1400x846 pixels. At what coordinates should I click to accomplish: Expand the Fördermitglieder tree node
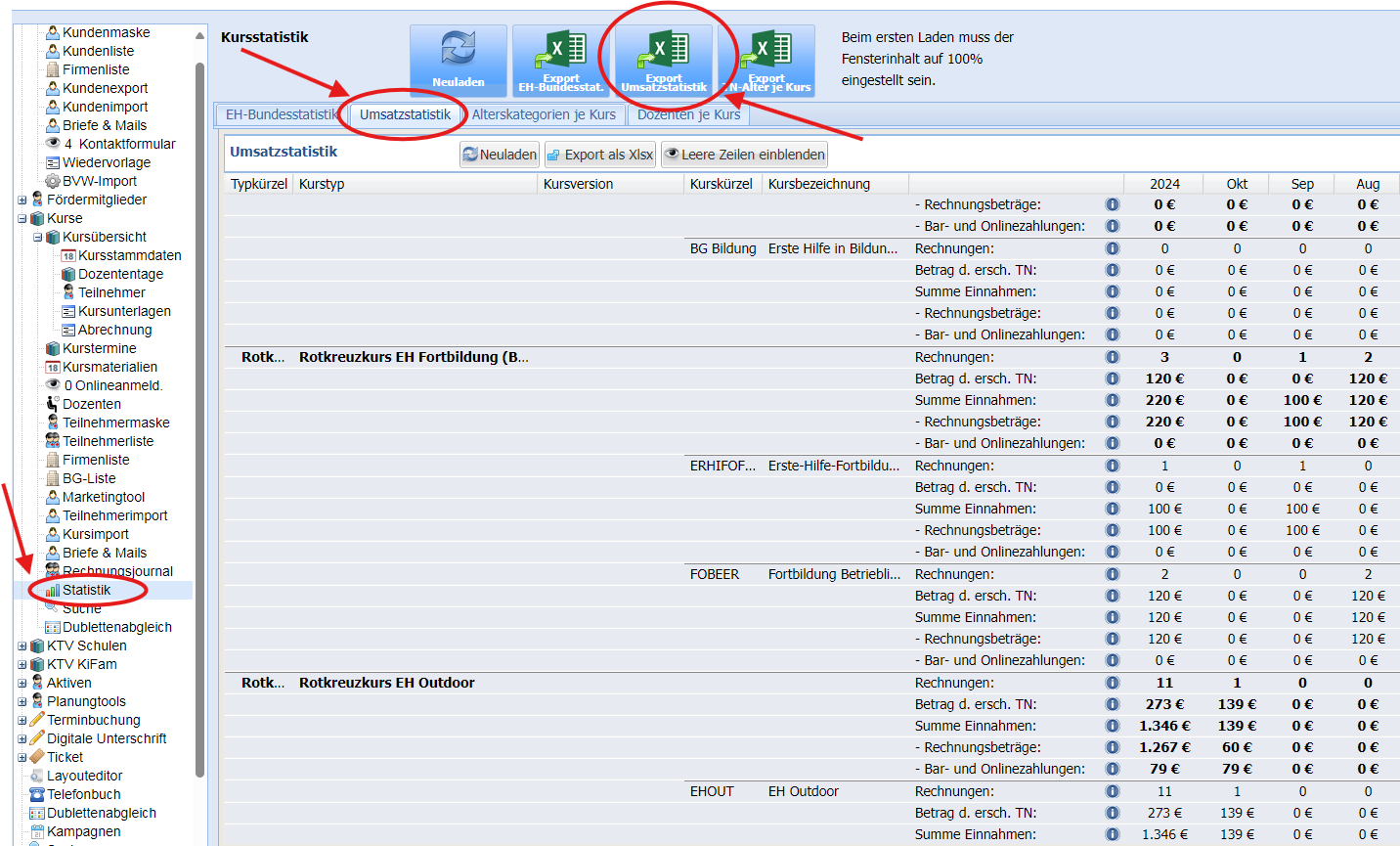pos(22,200)
